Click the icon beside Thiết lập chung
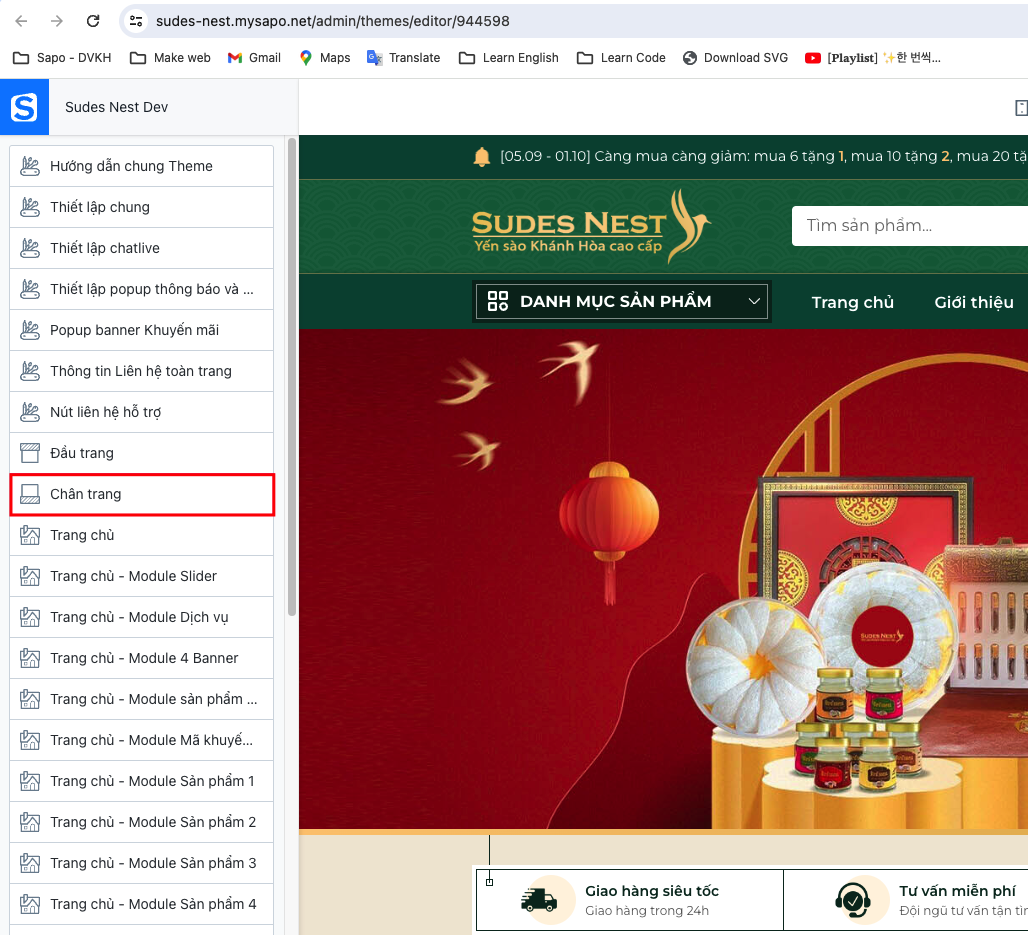Viewport: 1028px width, 935px height. 30,207
